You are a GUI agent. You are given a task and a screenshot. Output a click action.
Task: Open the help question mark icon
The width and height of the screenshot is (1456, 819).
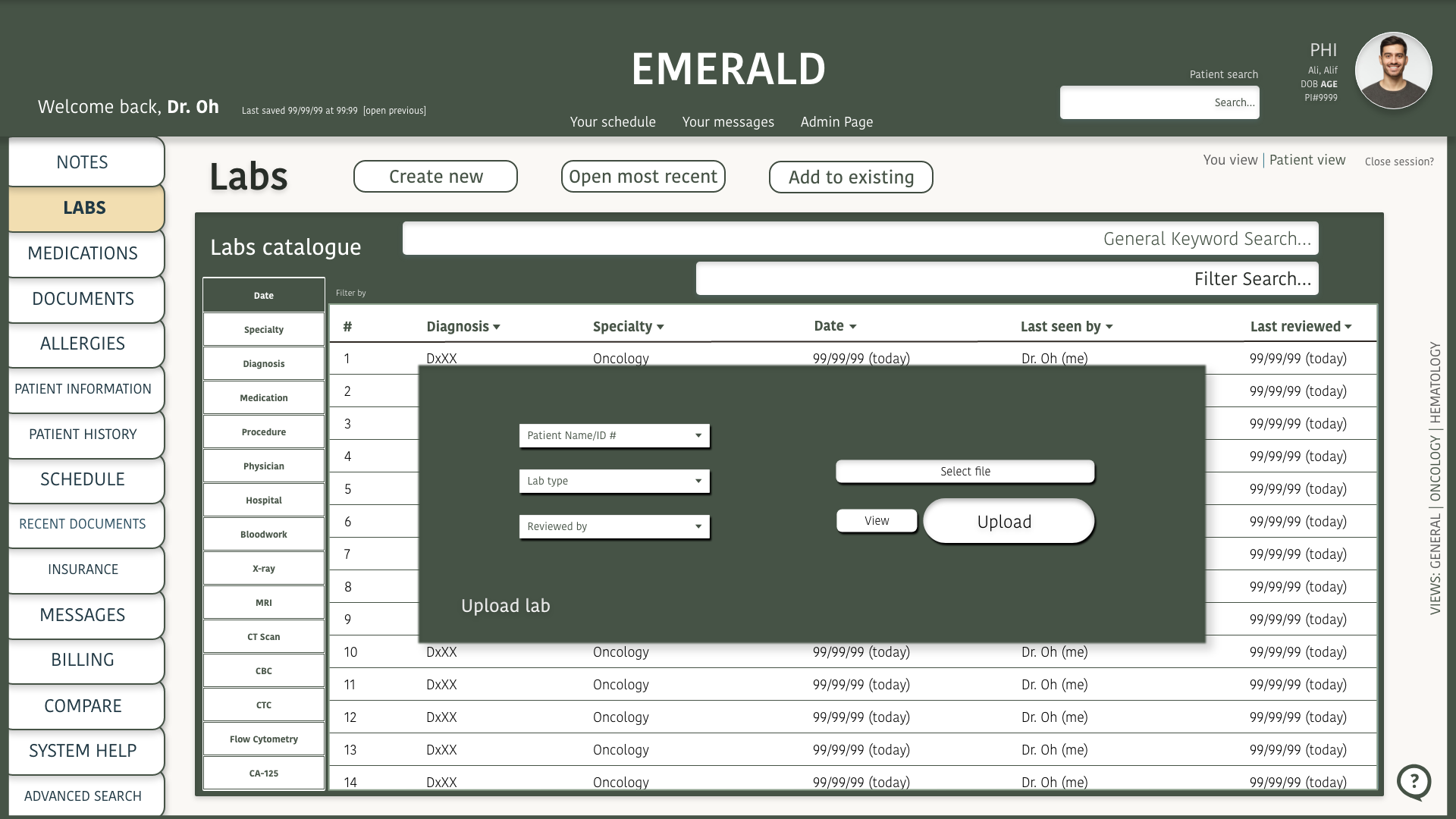(x=1414, y=781)
